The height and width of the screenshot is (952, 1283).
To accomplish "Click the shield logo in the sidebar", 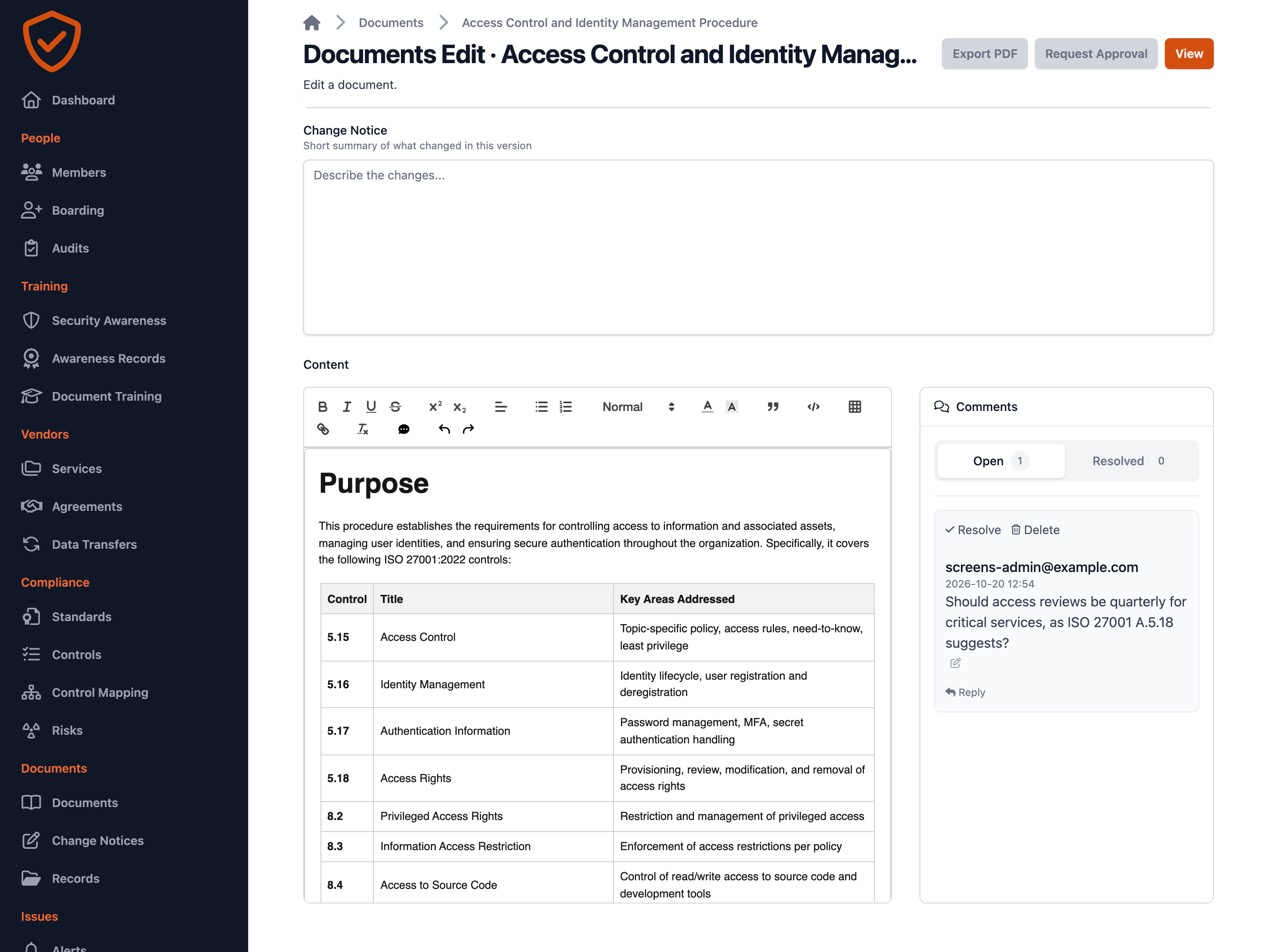I will [51, 41].
